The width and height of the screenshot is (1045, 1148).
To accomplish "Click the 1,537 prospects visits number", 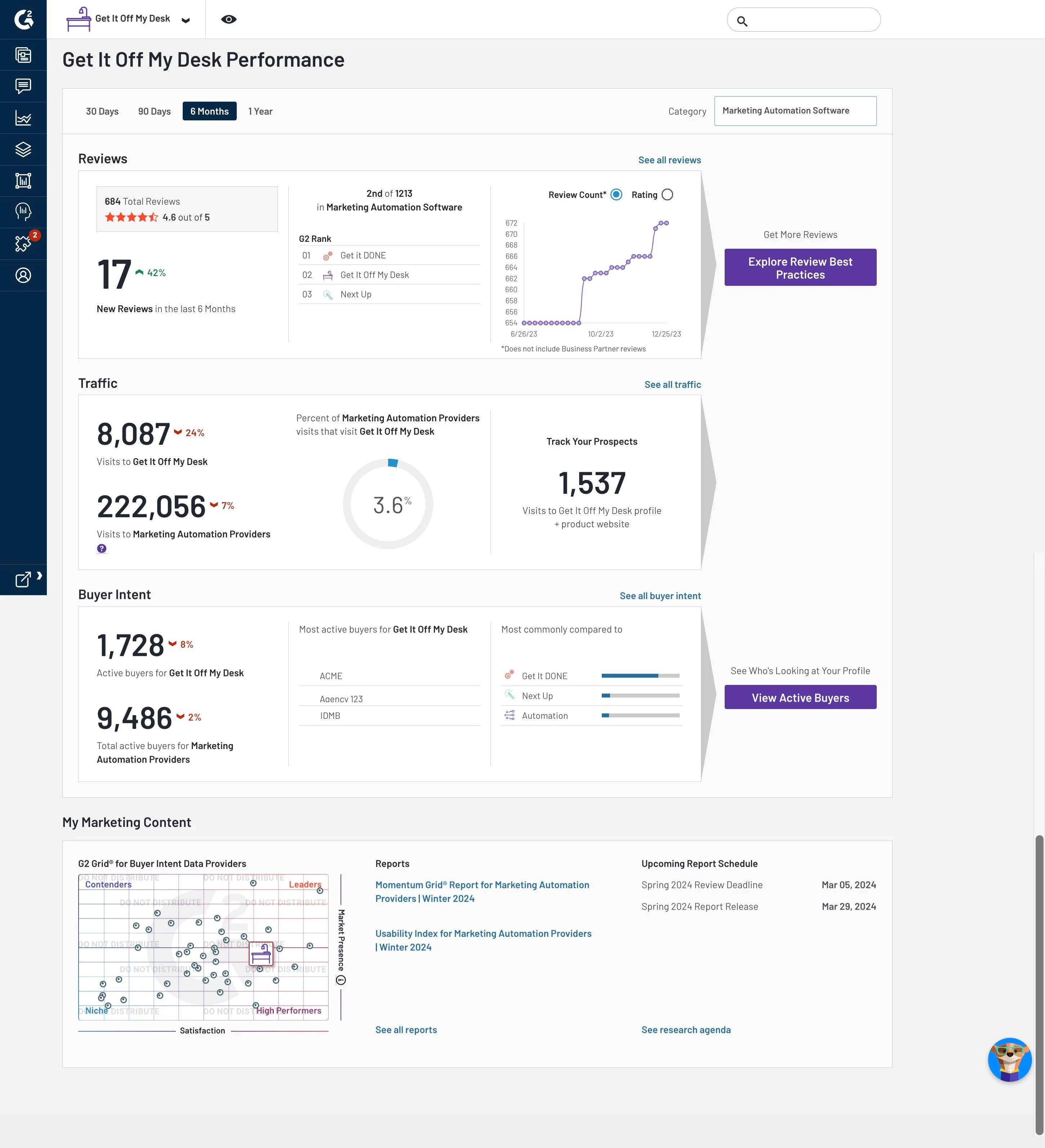I will click(592, 483).
